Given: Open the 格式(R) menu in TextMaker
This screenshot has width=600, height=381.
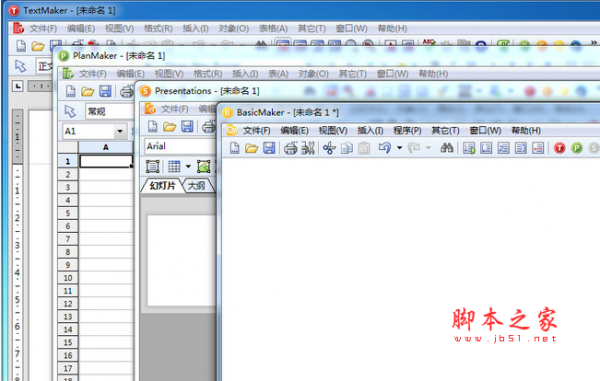Looking at the screenshot, I should pos(158,28).
